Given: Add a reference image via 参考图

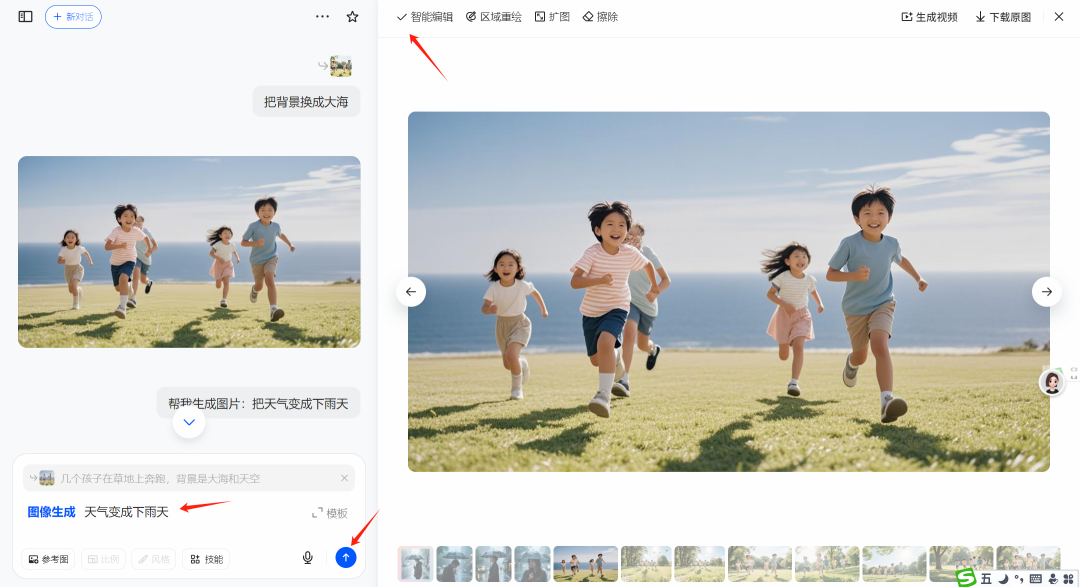Looking at the screenshot, I should click(48, 559).
